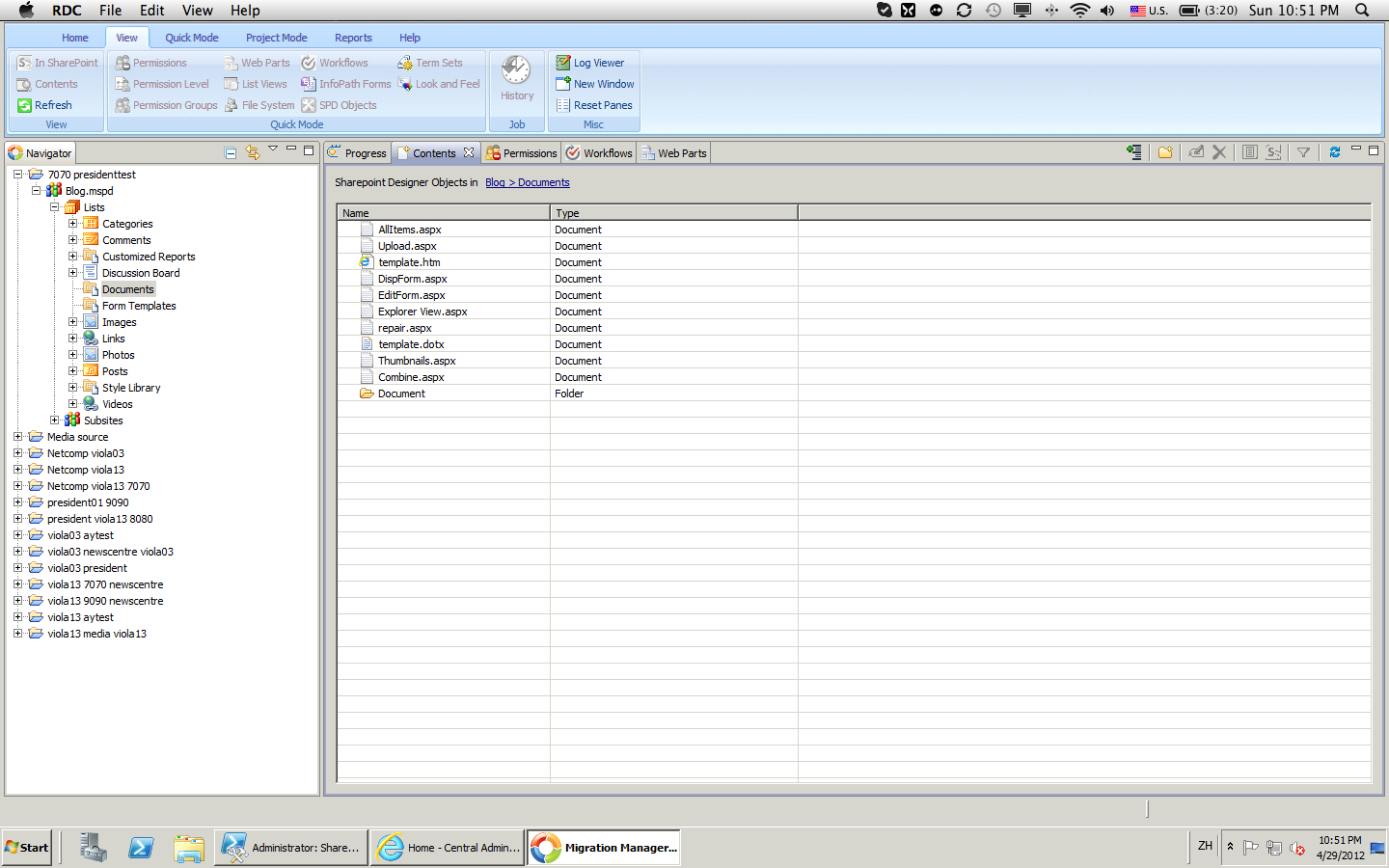Click the Blog breadcrumb link
The image size is (1389, 868).
click(495, 182)
